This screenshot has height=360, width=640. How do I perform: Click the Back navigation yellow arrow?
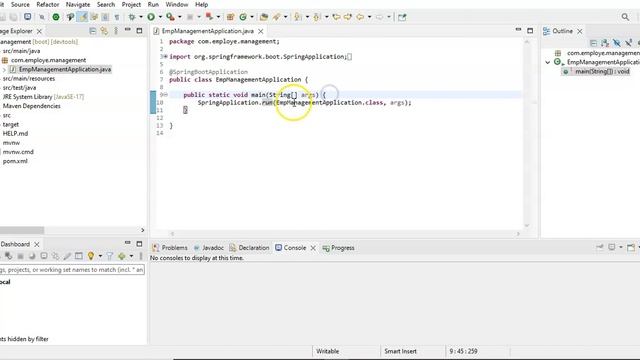(360, 17)
